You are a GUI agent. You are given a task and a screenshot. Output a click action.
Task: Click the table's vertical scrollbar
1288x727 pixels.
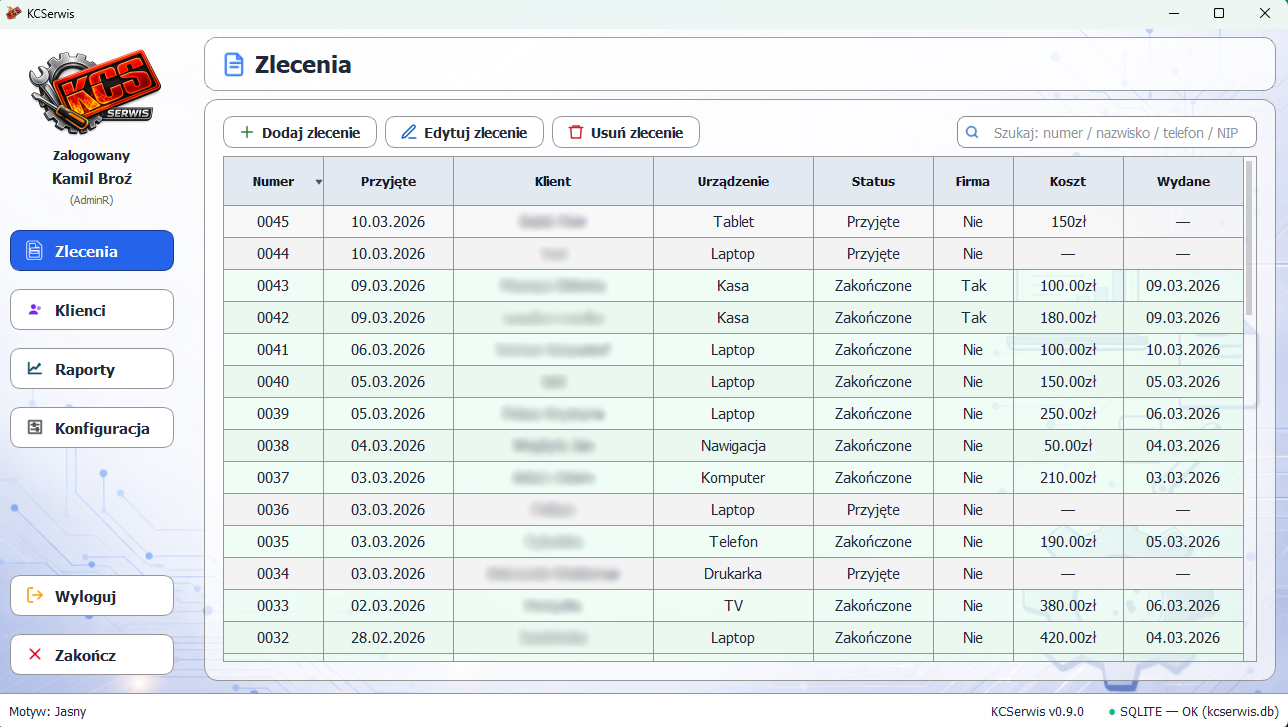pyautogui.click(x=1249, y=240)
